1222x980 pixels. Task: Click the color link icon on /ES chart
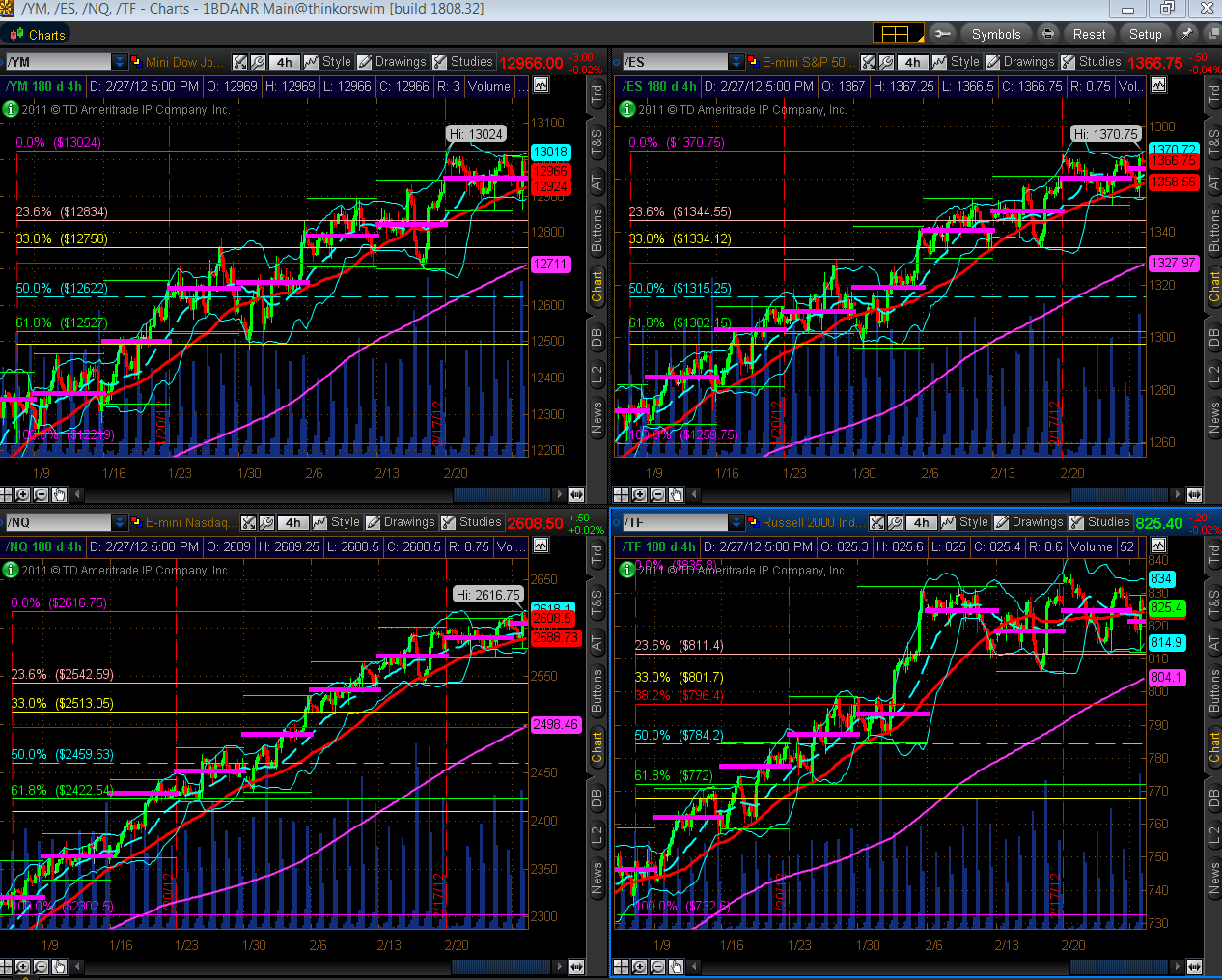coord(752,60)
